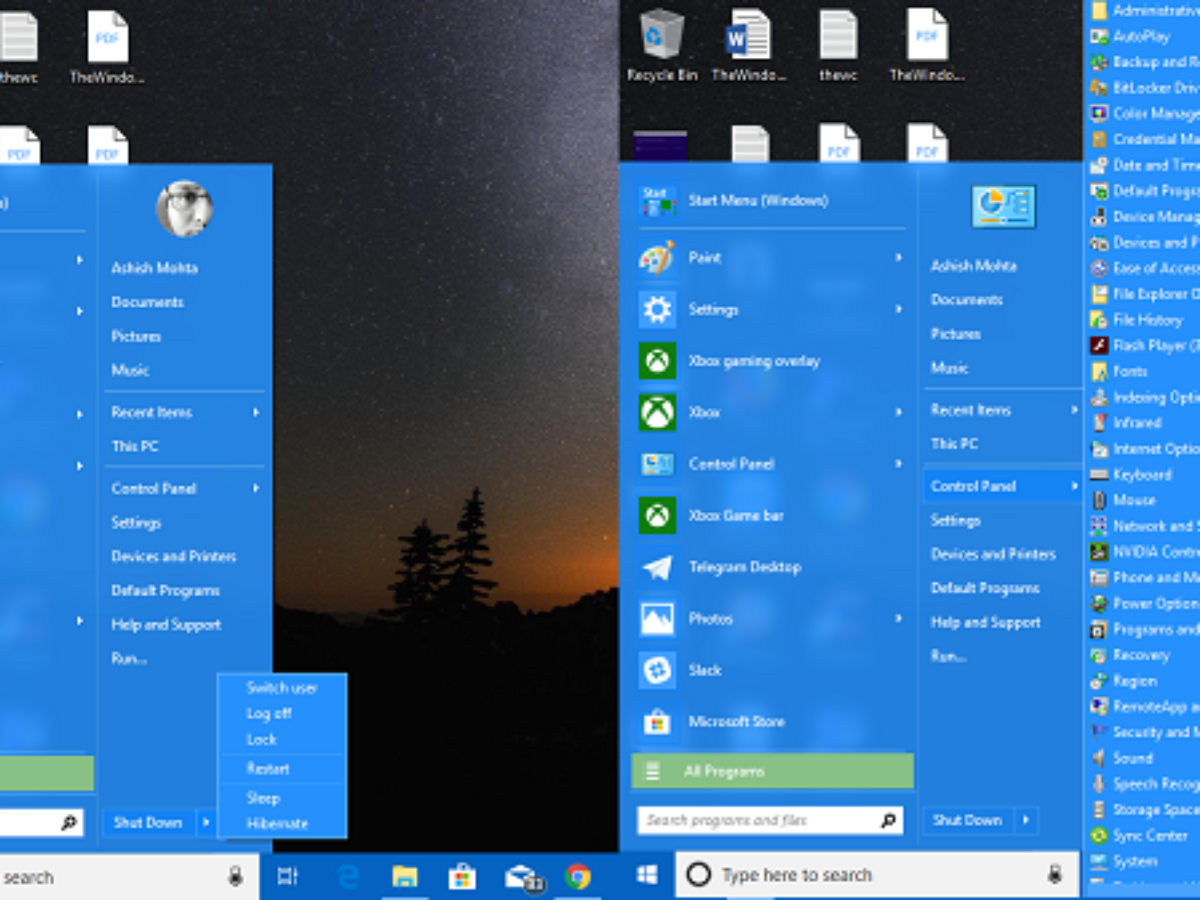
Task: Launch Paint from the programs list
Action: click(770, 258)
